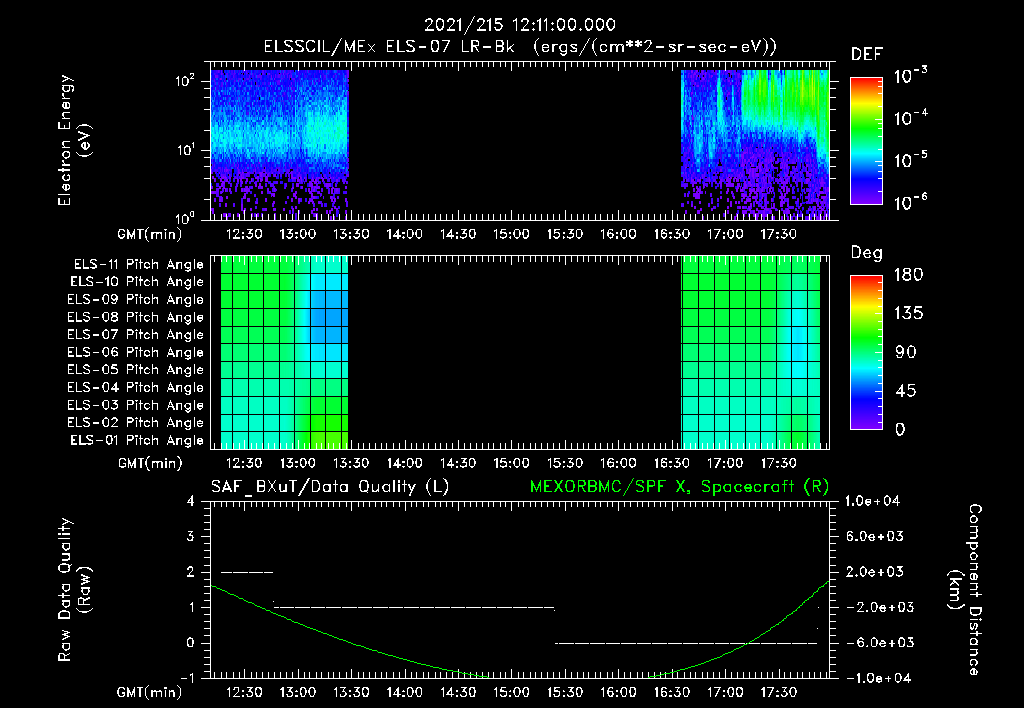The image size is (1024, 708).
Task: Click the 135 degree scale label
Action: (x=908, y=313)
